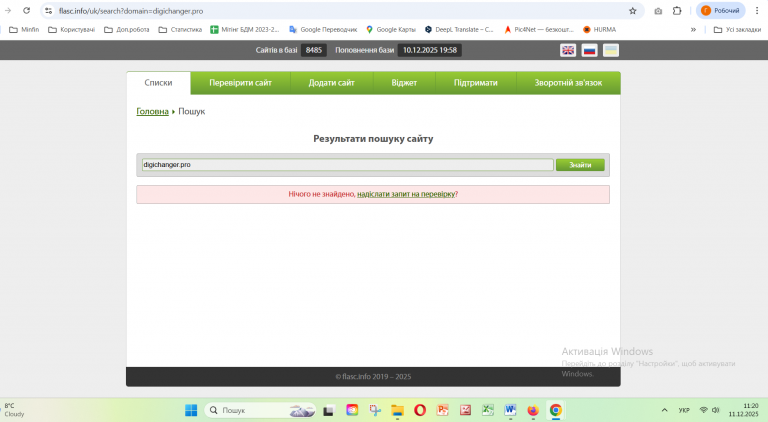The image size is (768, 422).
Task: Follow the Головна breadcrumb link
Action: click(x=152, y=111)
